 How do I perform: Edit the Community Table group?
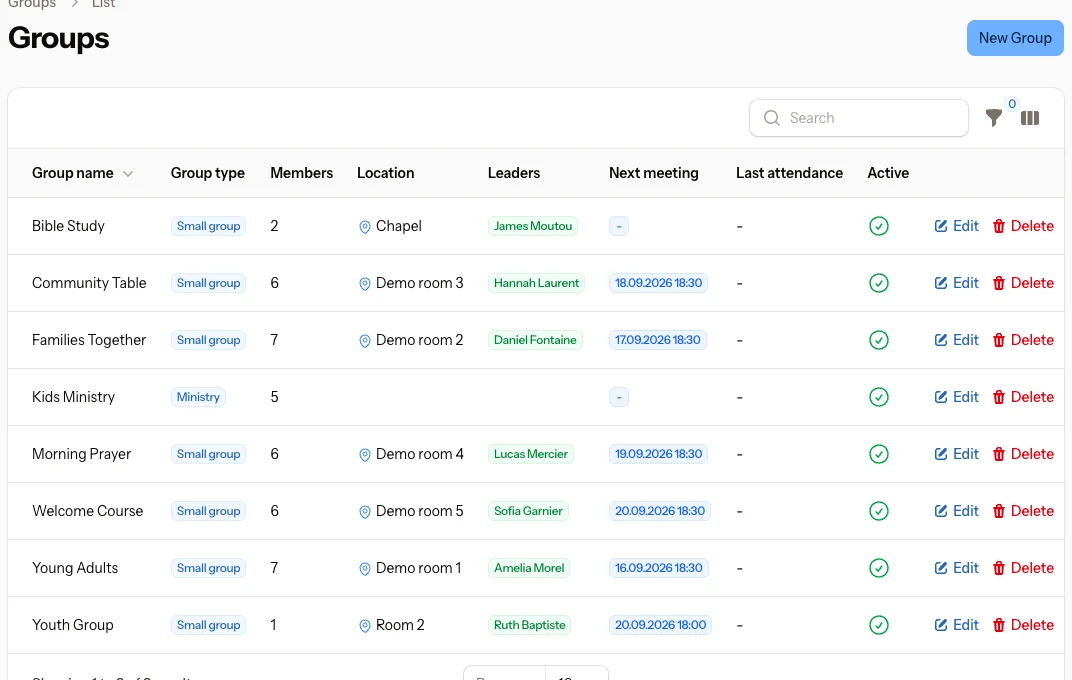[956, 283]
